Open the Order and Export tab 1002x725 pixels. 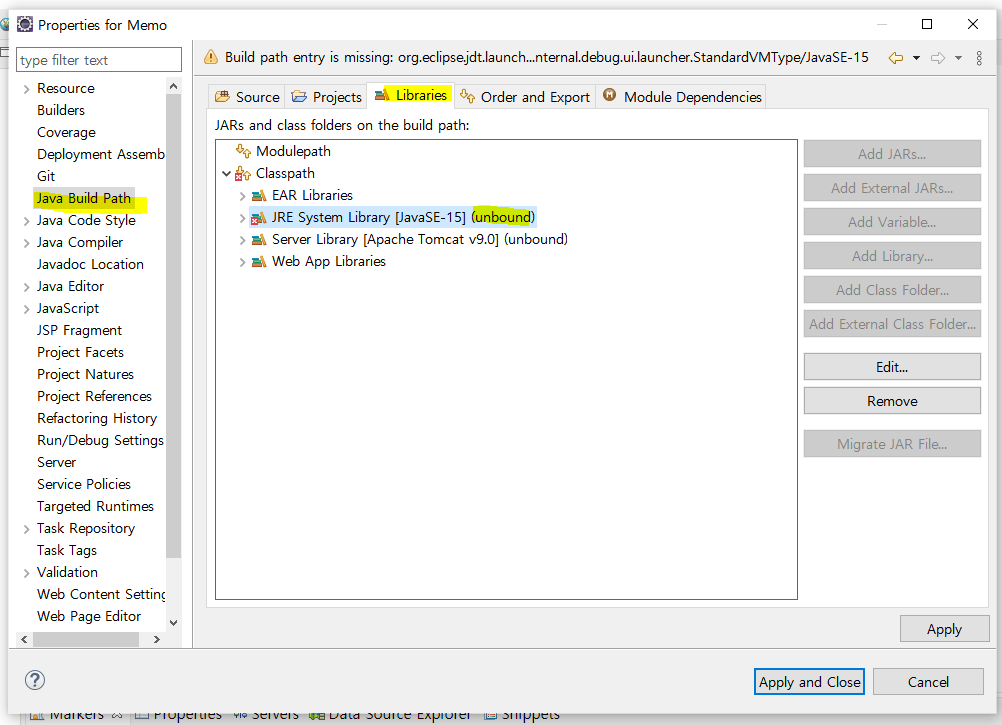[x=525, y=96]
